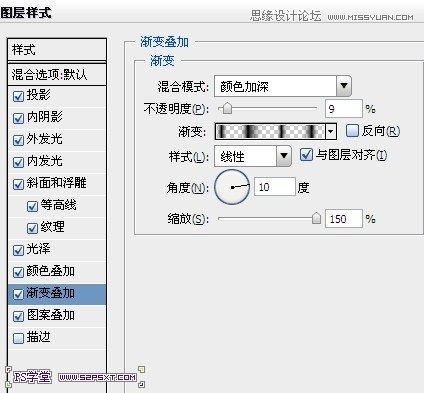Open the 样式 linear style dropdown arrow
This screenshot has width=424, height=393.
point(284,156)
